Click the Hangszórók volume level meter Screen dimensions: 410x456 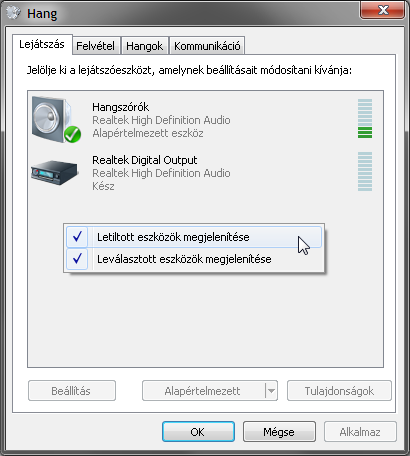365,118
